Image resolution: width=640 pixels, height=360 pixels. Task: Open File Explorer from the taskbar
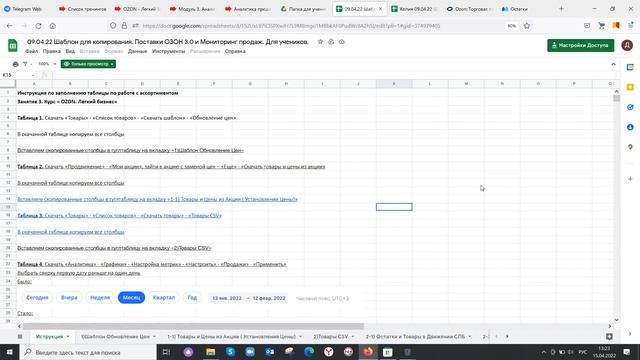pos(211,352)
